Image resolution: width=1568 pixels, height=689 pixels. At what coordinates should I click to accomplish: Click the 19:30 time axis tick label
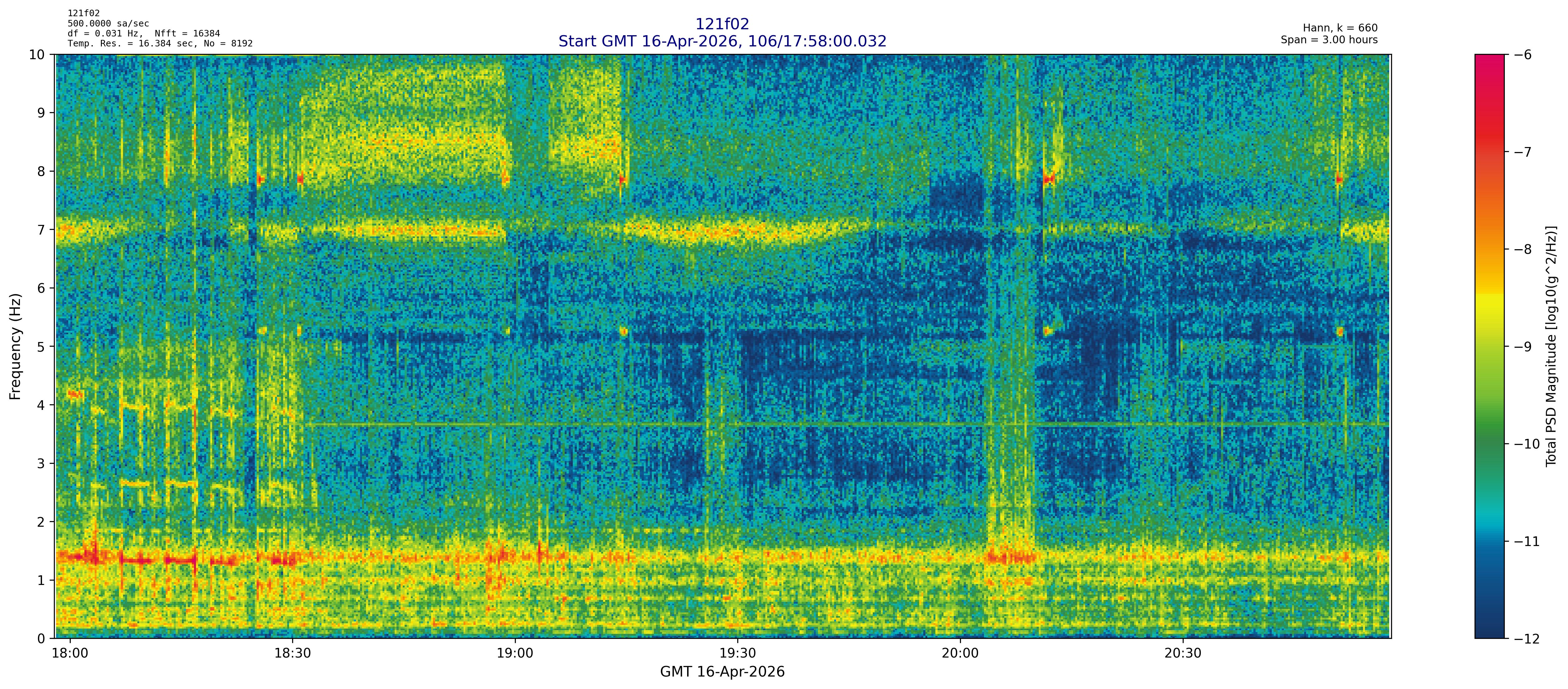coord(738,653)
